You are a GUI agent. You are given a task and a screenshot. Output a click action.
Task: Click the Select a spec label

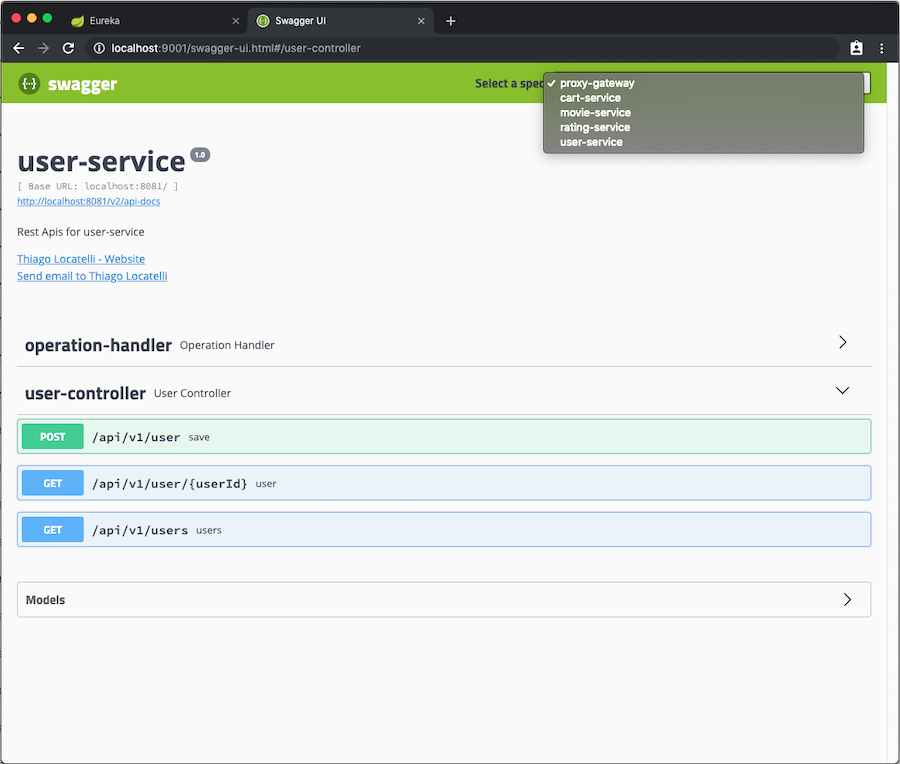pyautogui.click(x=509, y=84)
